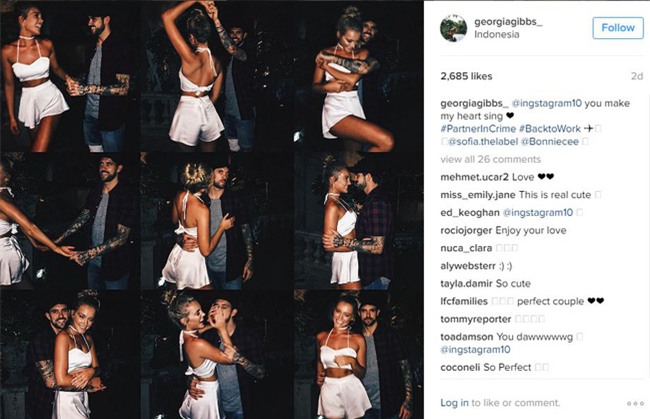The height and width of the screenshot is (419, 650).
Task: Open the Indonesia location link
Action: [x=497, y=34]
